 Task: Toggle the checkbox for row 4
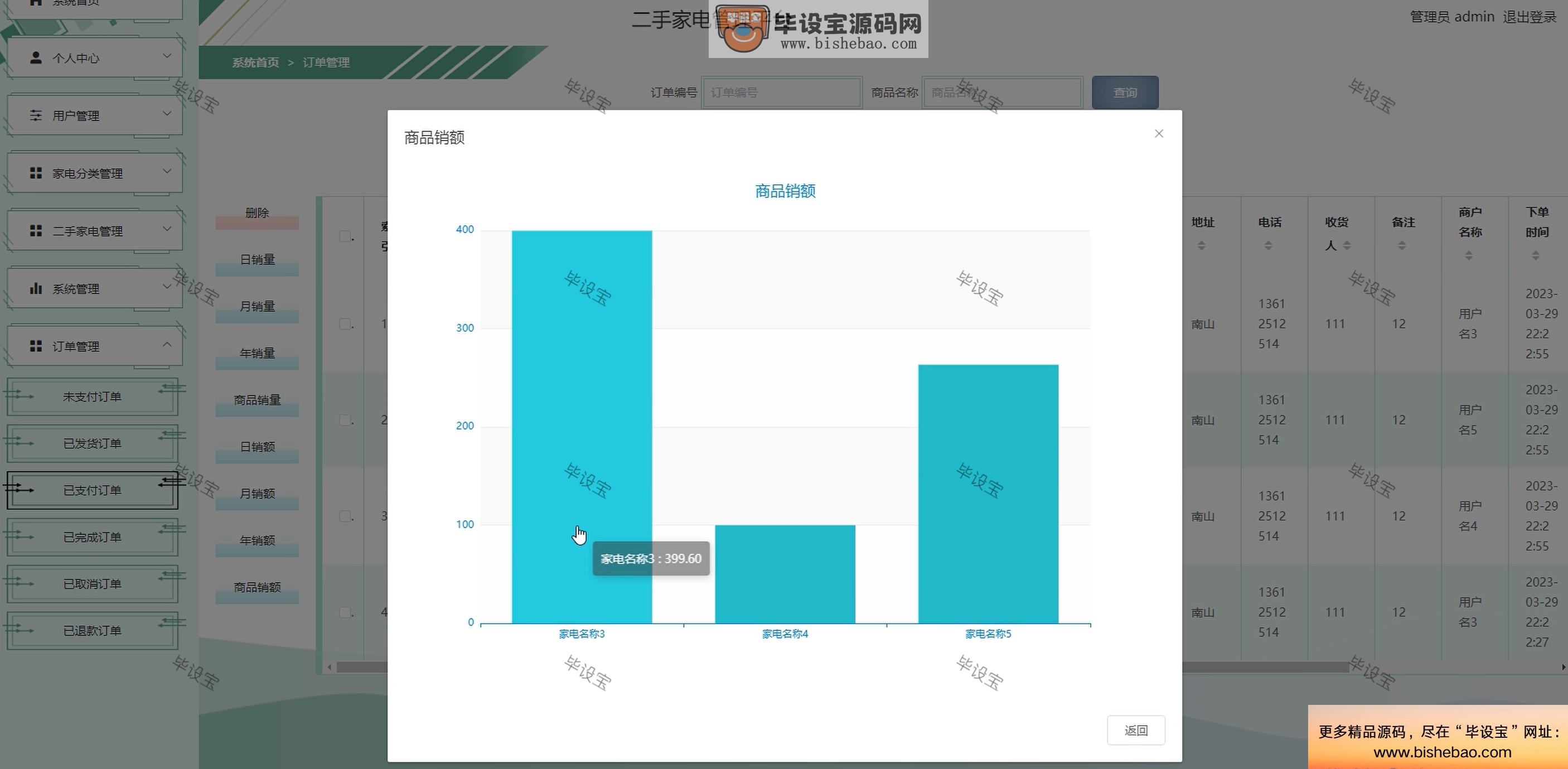point(345,612)
